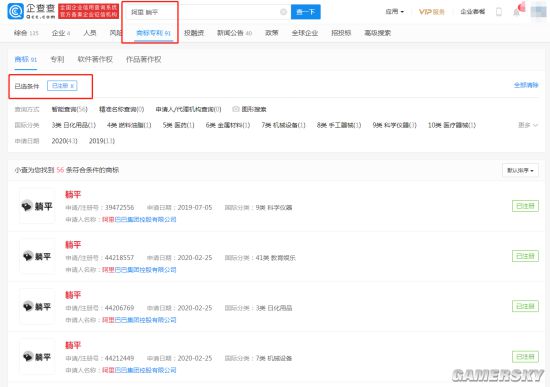Choose the 智能查询 query mode
Image resolution: width=550 pixels, height=387 pixels.
(69, 109)
